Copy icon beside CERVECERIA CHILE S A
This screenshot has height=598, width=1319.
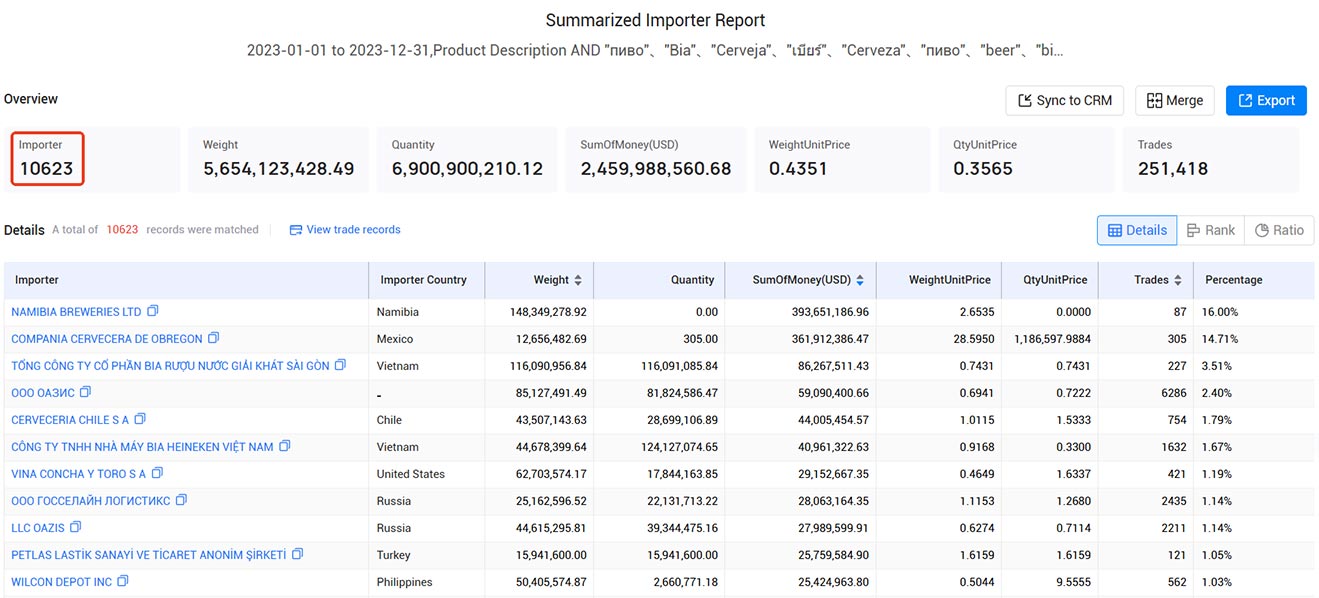140,419
